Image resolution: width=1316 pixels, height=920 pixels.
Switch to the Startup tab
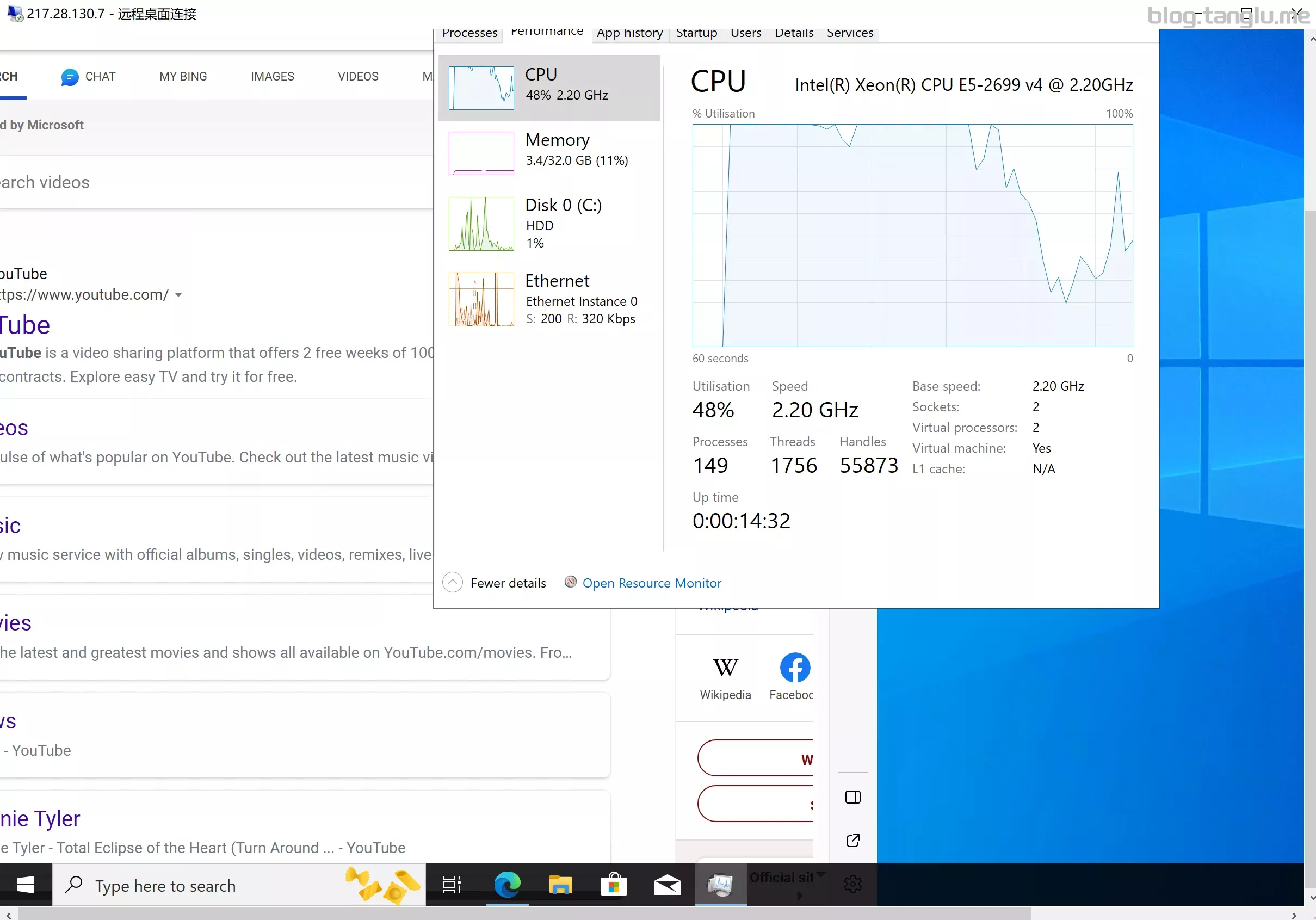696,34
